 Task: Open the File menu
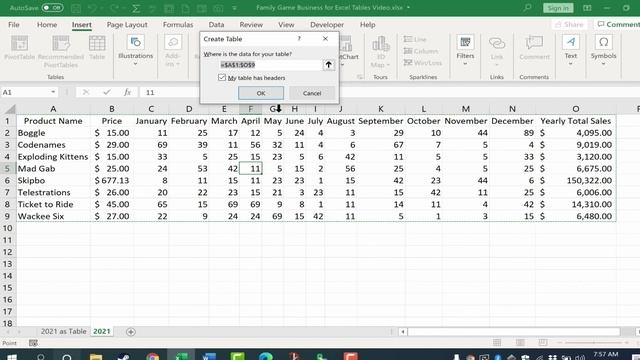tap(14, 24)
